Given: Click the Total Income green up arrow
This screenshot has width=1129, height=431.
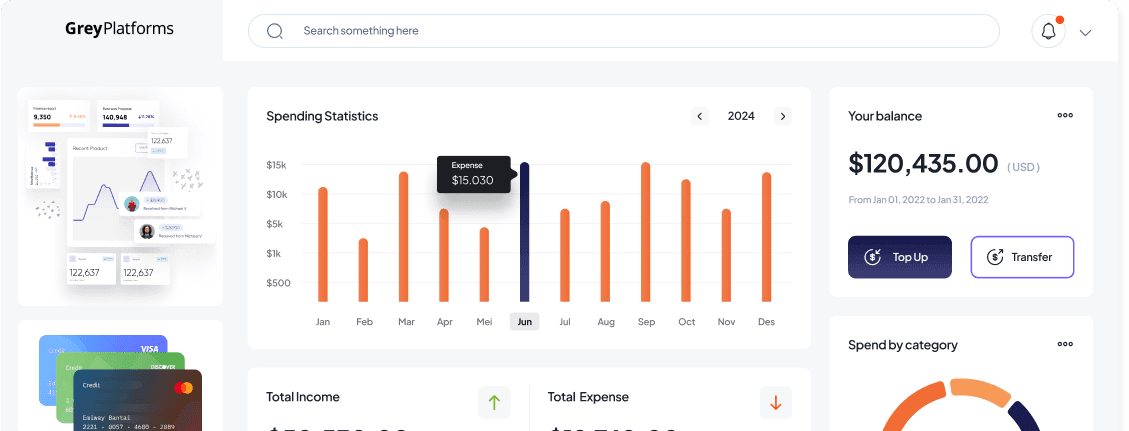Looking at the screenshot, I should point(494,403).
